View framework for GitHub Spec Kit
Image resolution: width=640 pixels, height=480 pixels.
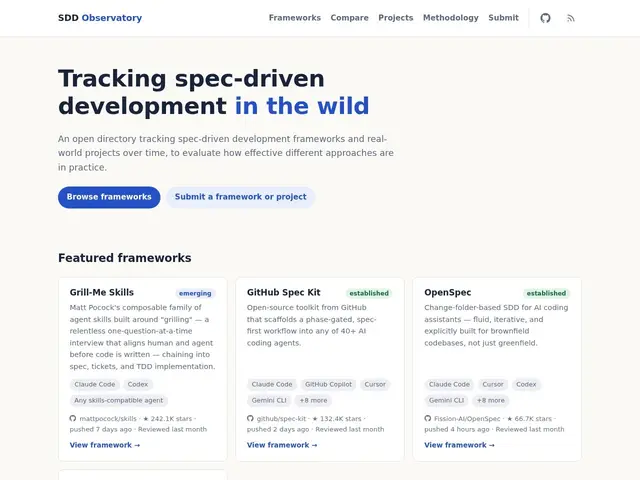282,445
